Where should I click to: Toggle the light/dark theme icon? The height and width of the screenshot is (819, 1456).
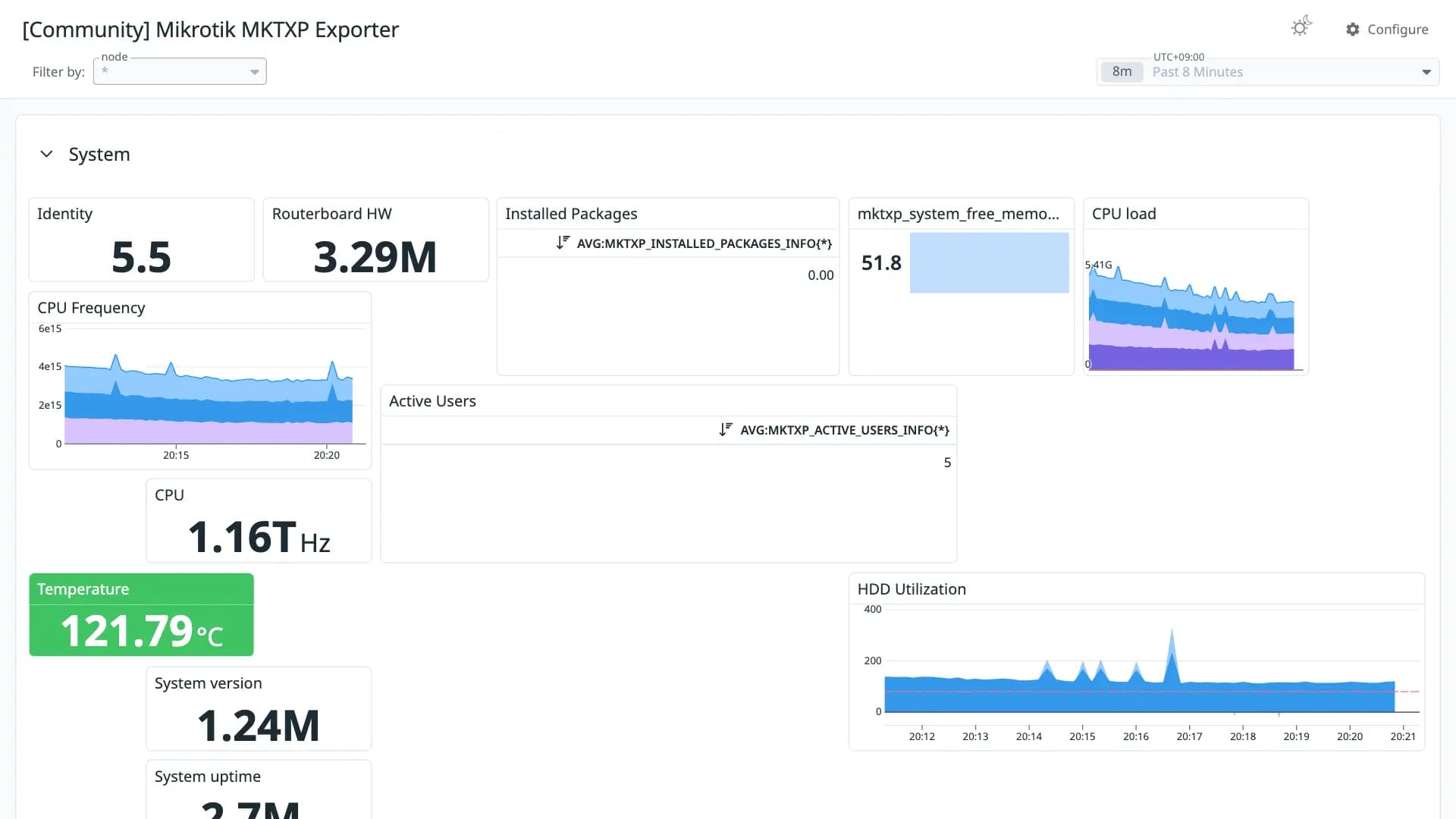coord(1301,27)
